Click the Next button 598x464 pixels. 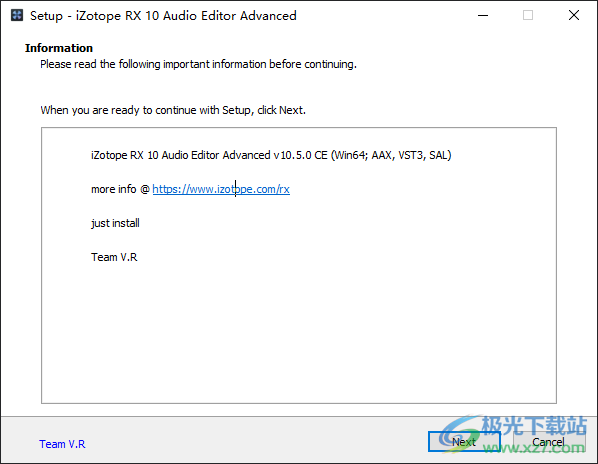pos(464,442)
